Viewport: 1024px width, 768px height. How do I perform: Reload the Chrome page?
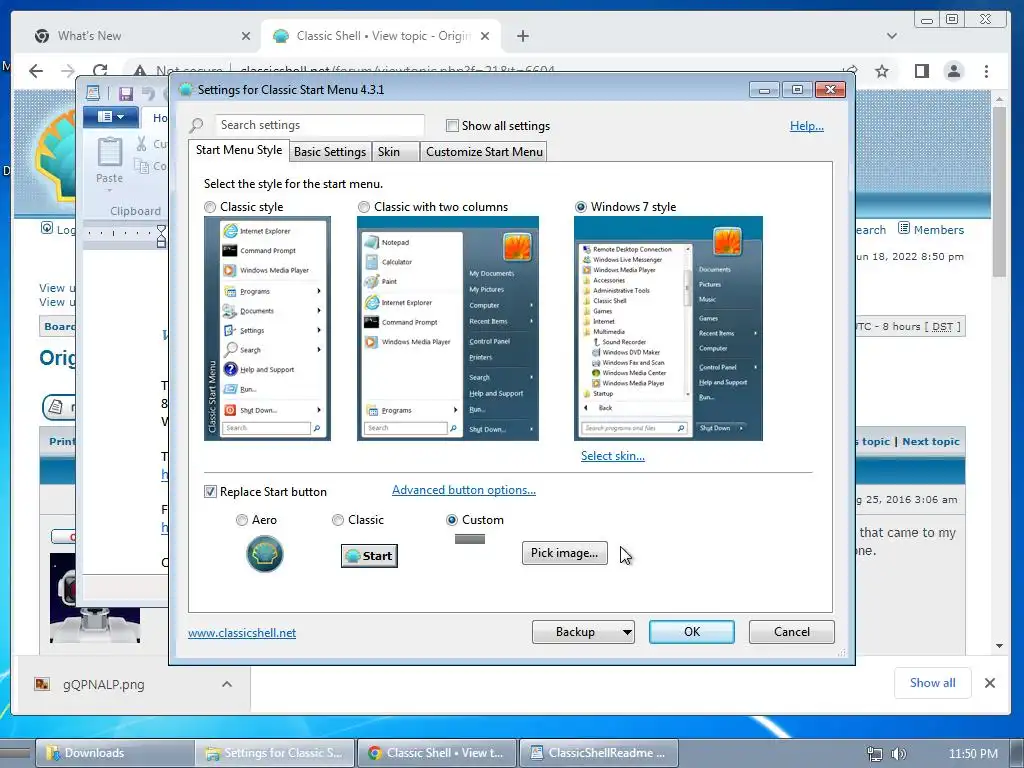(100, 71)
